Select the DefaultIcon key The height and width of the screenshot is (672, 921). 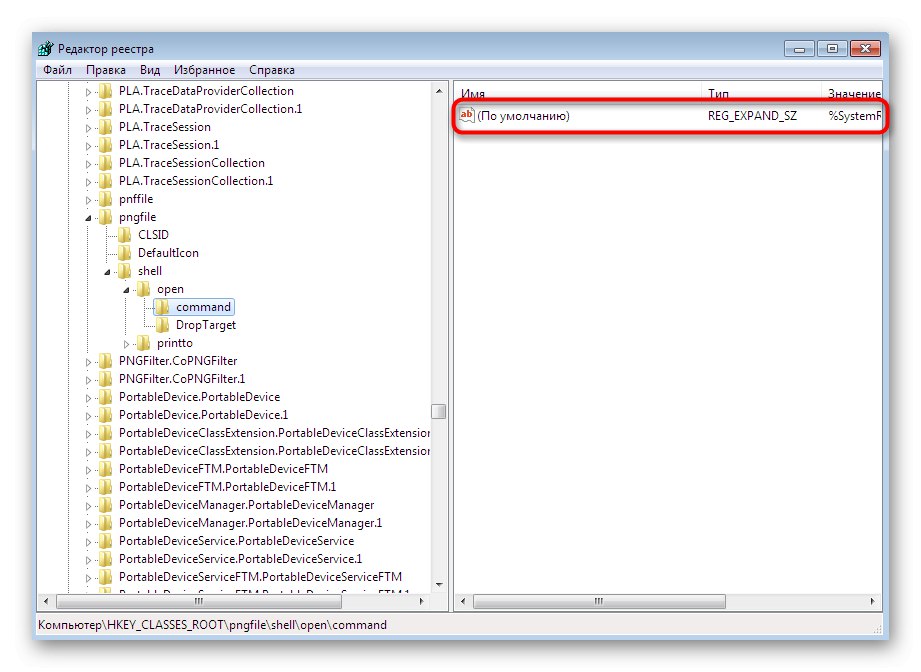coord(168,253)
